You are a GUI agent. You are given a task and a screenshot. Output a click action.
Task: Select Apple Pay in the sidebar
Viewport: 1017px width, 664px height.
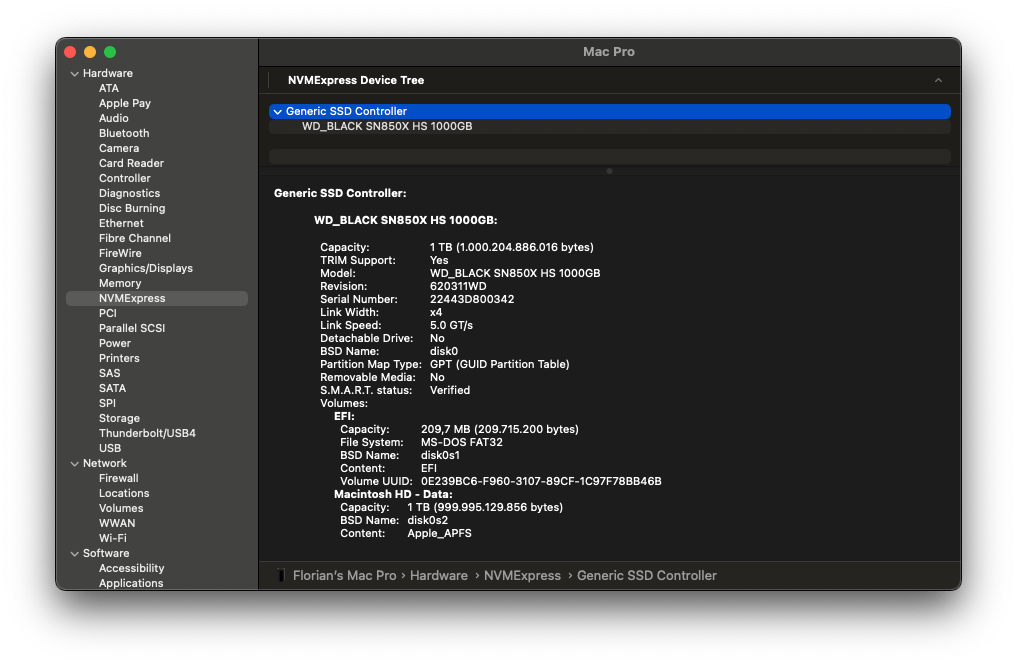[x=125, y=103]
